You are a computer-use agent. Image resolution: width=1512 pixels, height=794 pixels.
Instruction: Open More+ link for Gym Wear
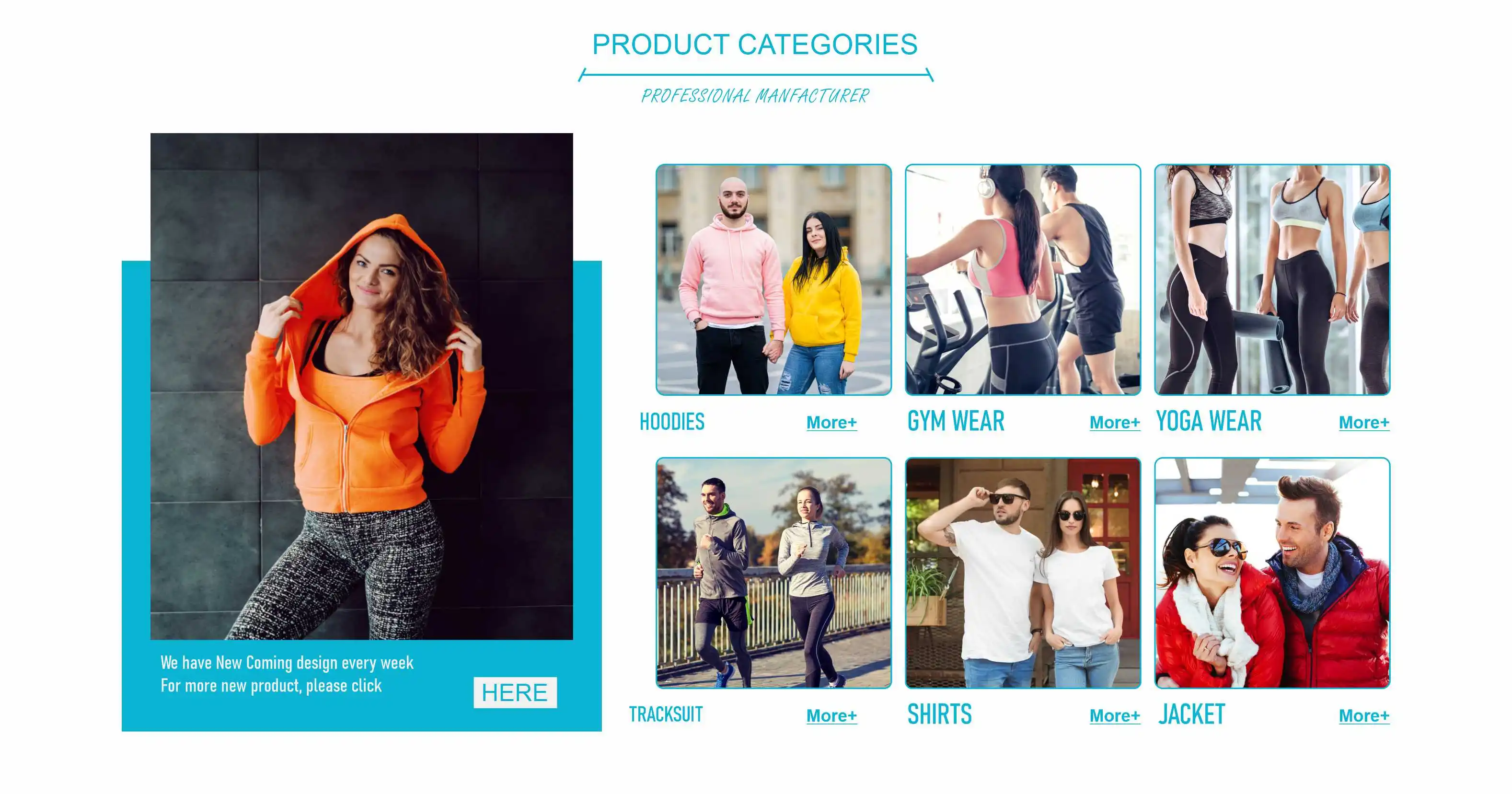coord(1115,423)
